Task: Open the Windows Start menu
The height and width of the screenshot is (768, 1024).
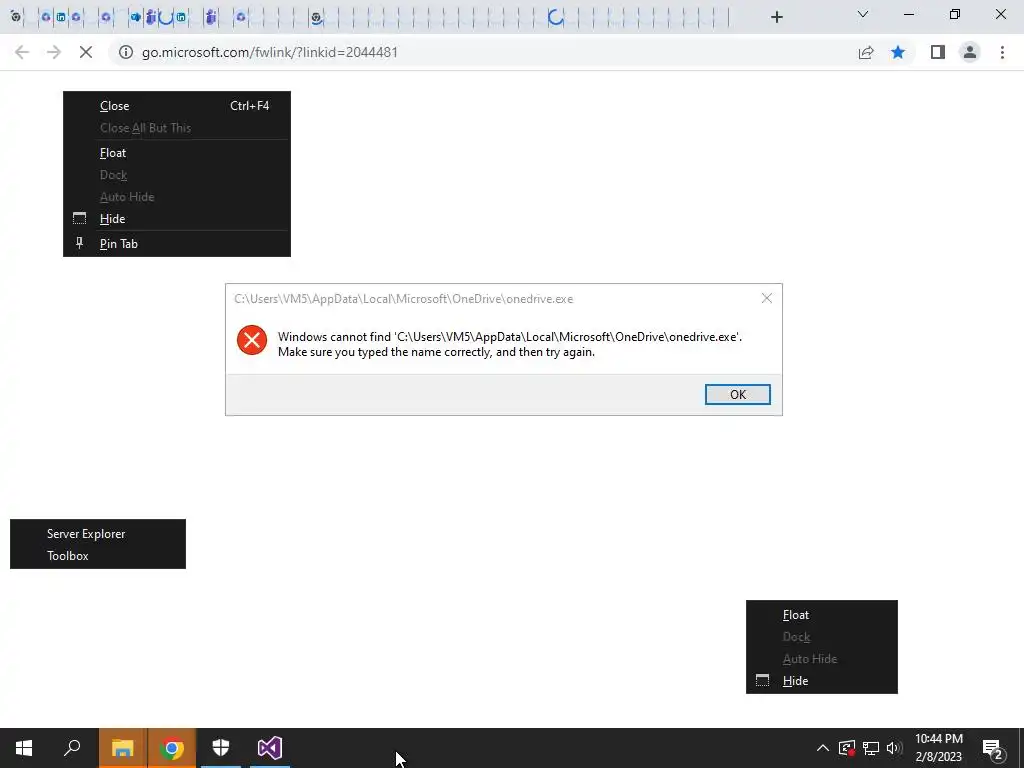Action: [24, 748]
